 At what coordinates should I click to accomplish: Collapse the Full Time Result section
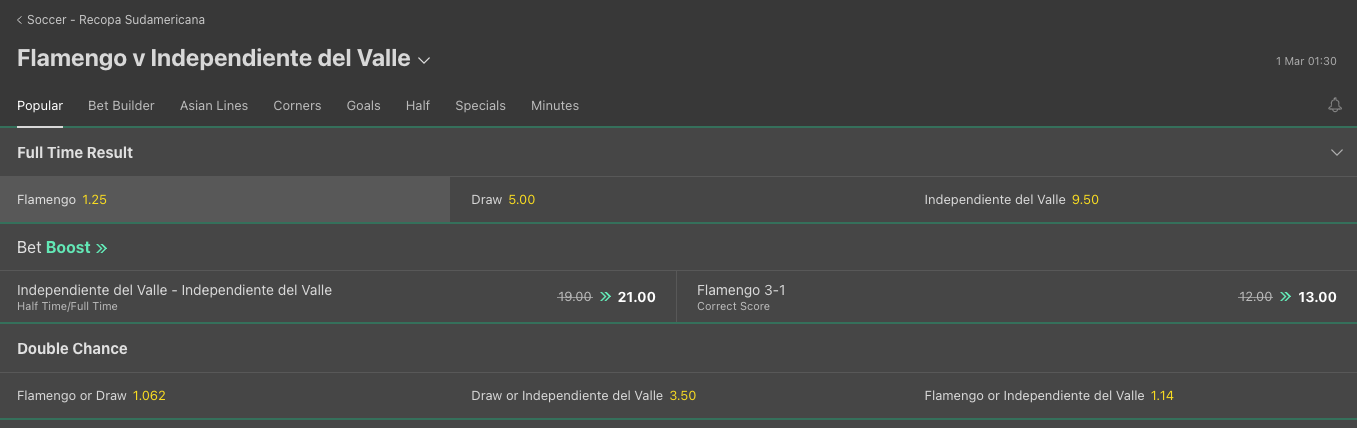1336,153
